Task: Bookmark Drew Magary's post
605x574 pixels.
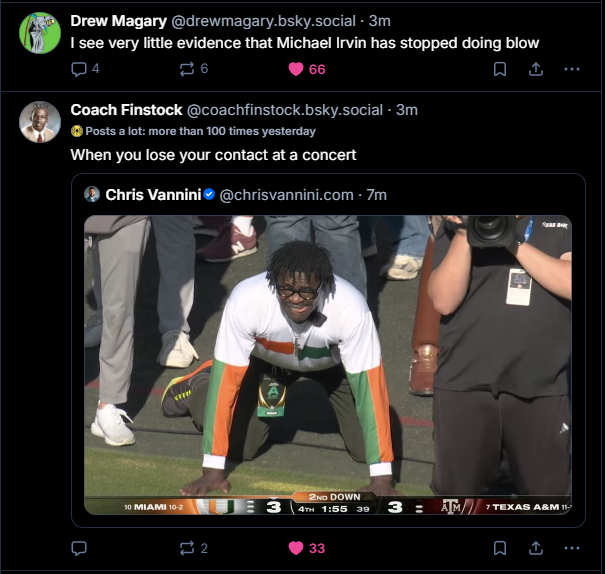Action: (500, 69)
